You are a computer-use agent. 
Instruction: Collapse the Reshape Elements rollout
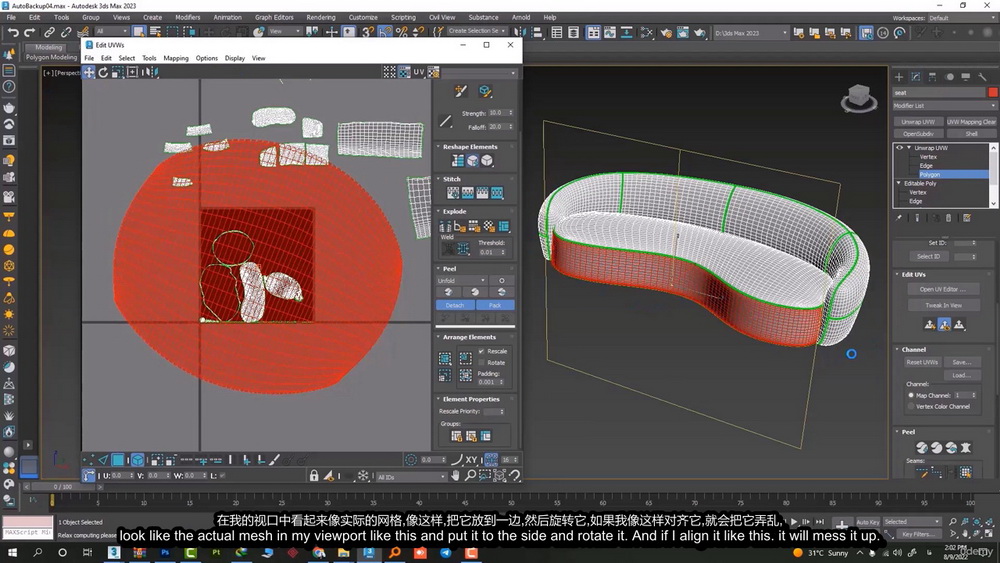[x=470, y=147]
